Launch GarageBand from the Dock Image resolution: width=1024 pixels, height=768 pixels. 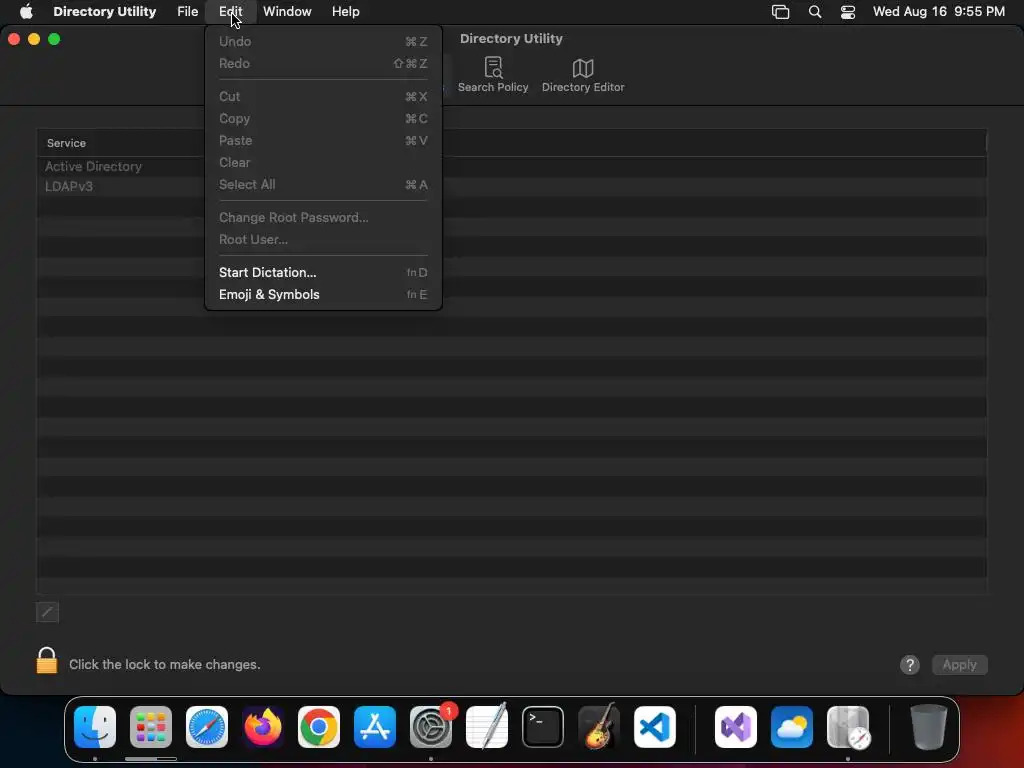[599, 726]
